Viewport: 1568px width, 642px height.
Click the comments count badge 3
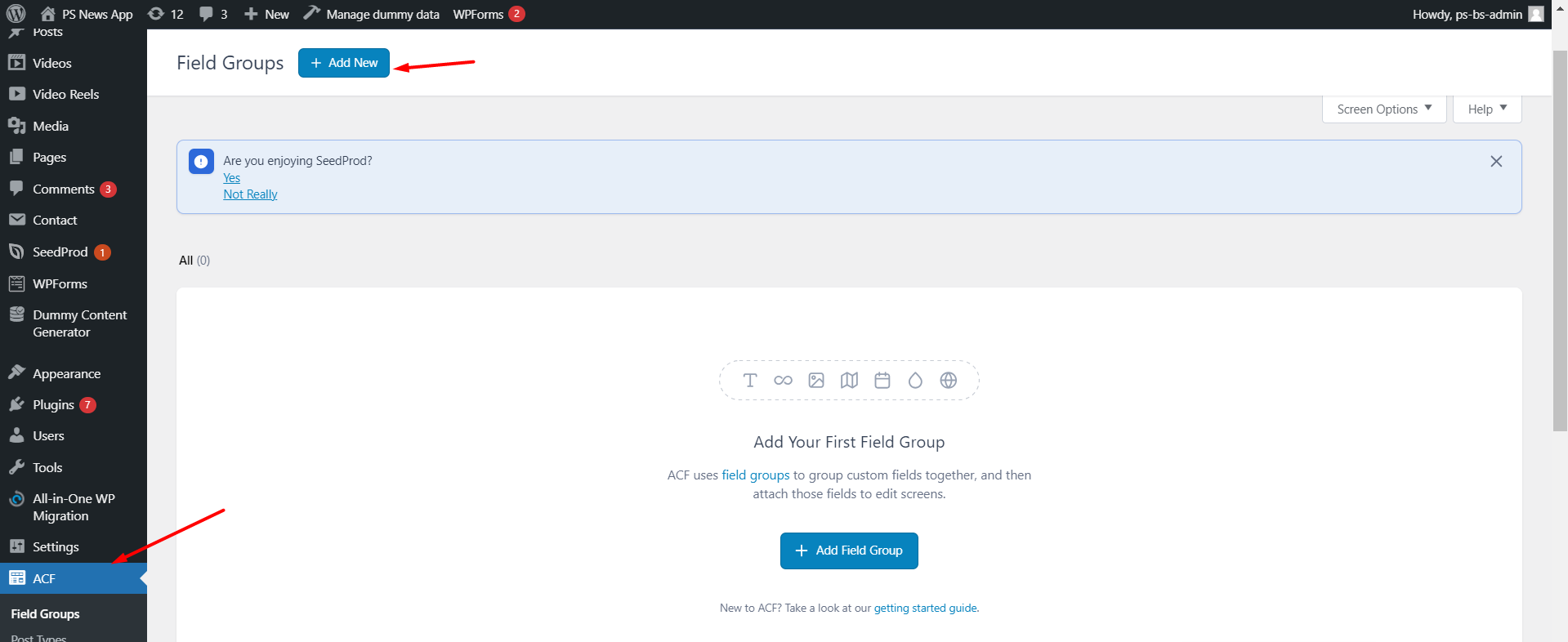[108, 189]
